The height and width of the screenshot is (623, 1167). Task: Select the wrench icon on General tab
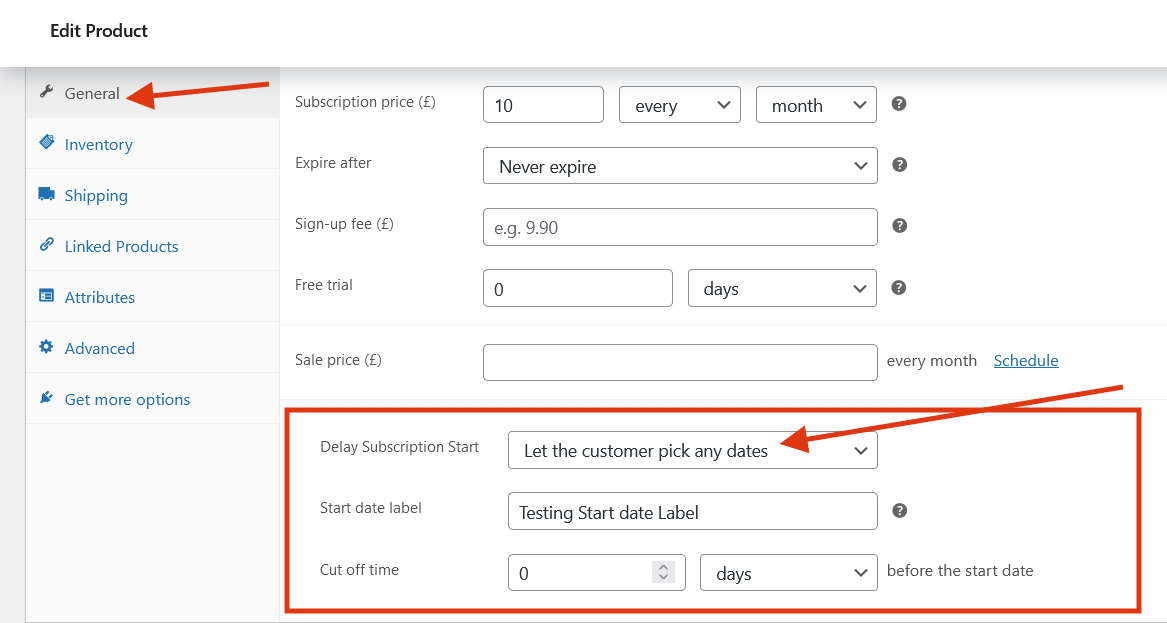46,93
